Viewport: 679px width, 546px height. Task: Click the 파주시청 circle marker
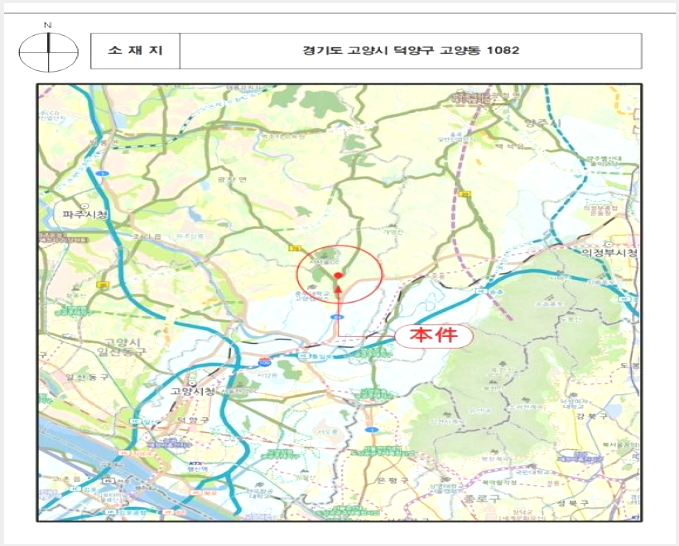pos(85,205)
